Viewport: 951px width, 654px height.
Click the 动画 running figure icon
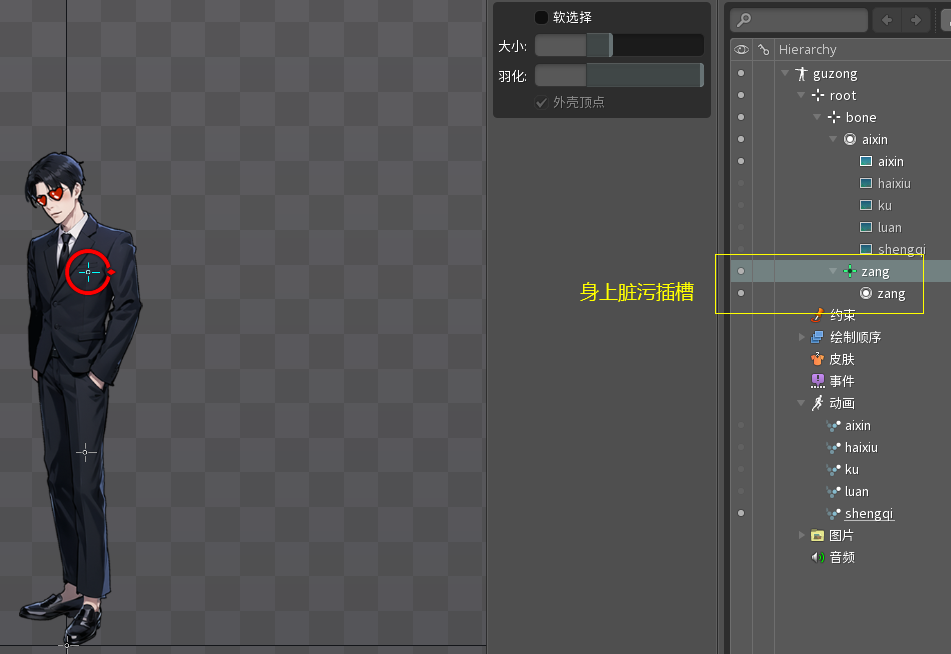[817, 403]
